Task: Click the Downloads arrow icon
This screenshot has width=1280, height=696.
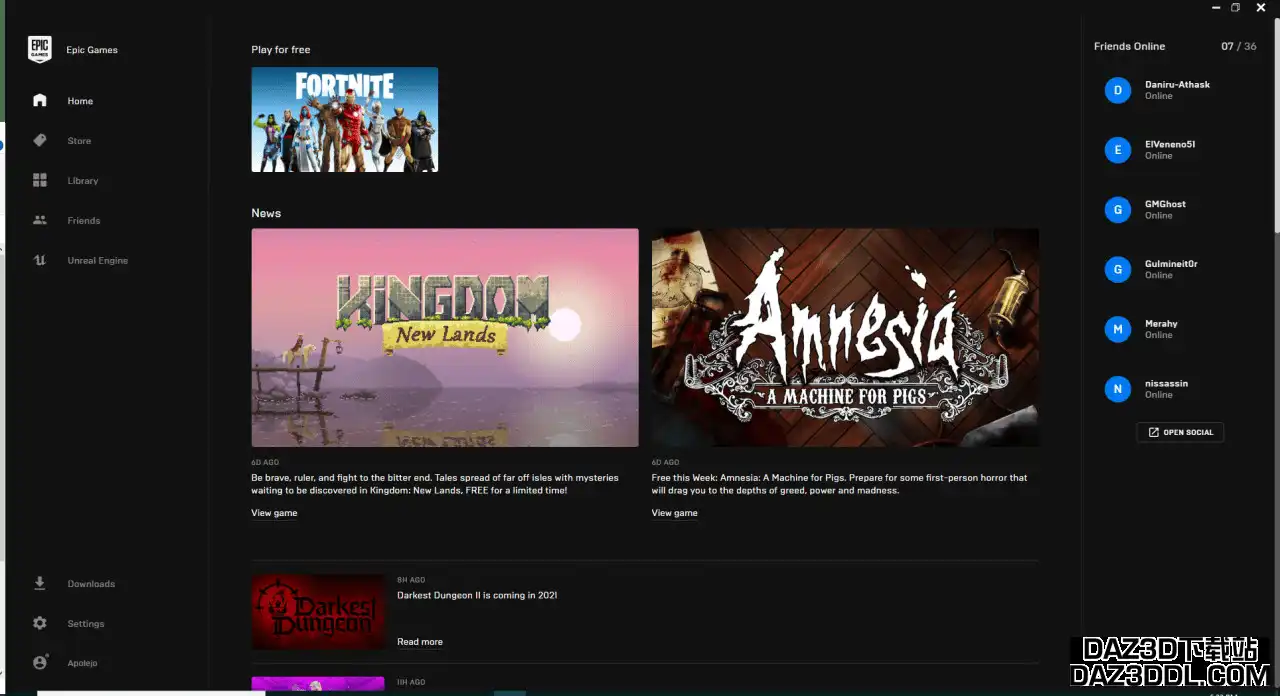Action: [40, 583]
